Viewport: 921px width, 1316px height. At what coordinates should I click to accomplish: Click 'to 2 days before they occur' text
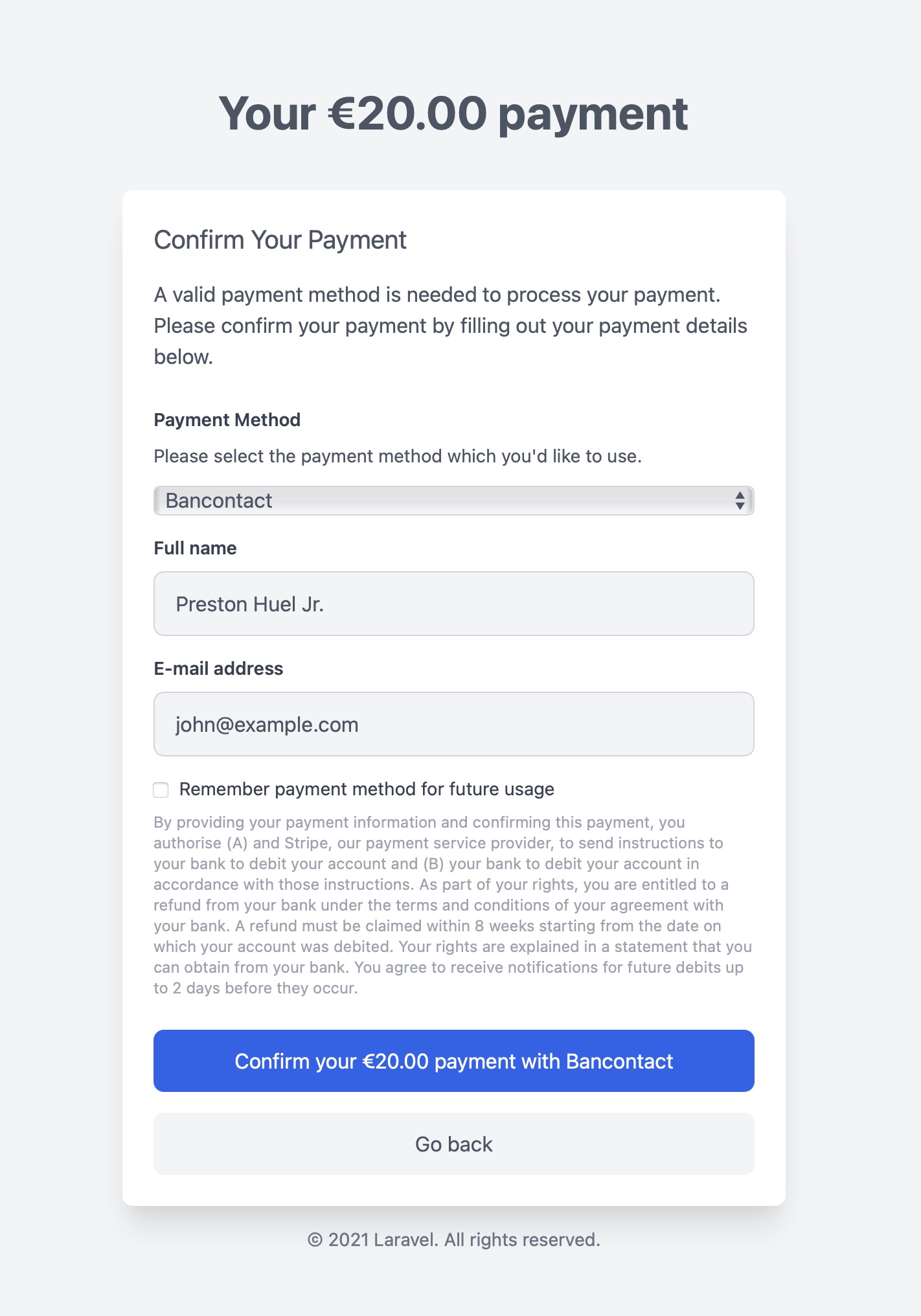256,988
